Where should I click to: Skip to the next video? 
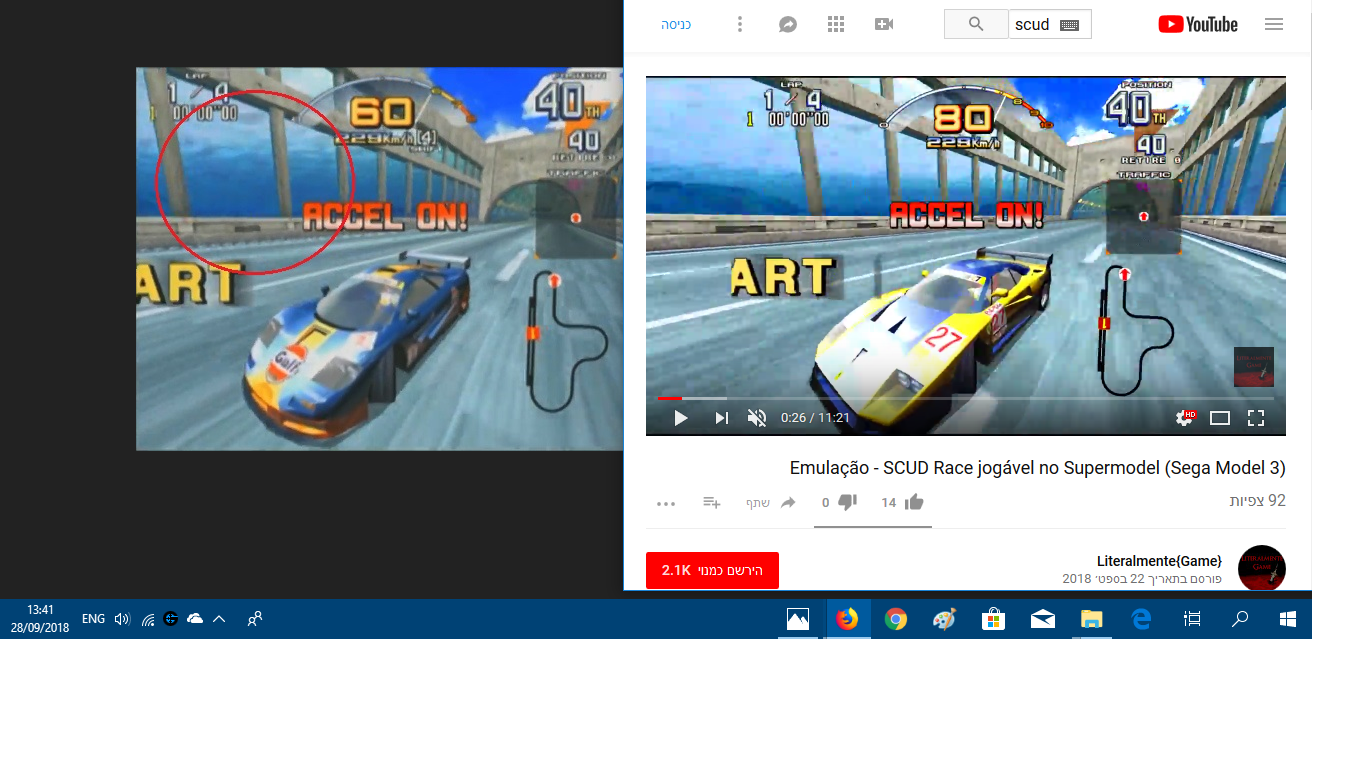[721, 418]
